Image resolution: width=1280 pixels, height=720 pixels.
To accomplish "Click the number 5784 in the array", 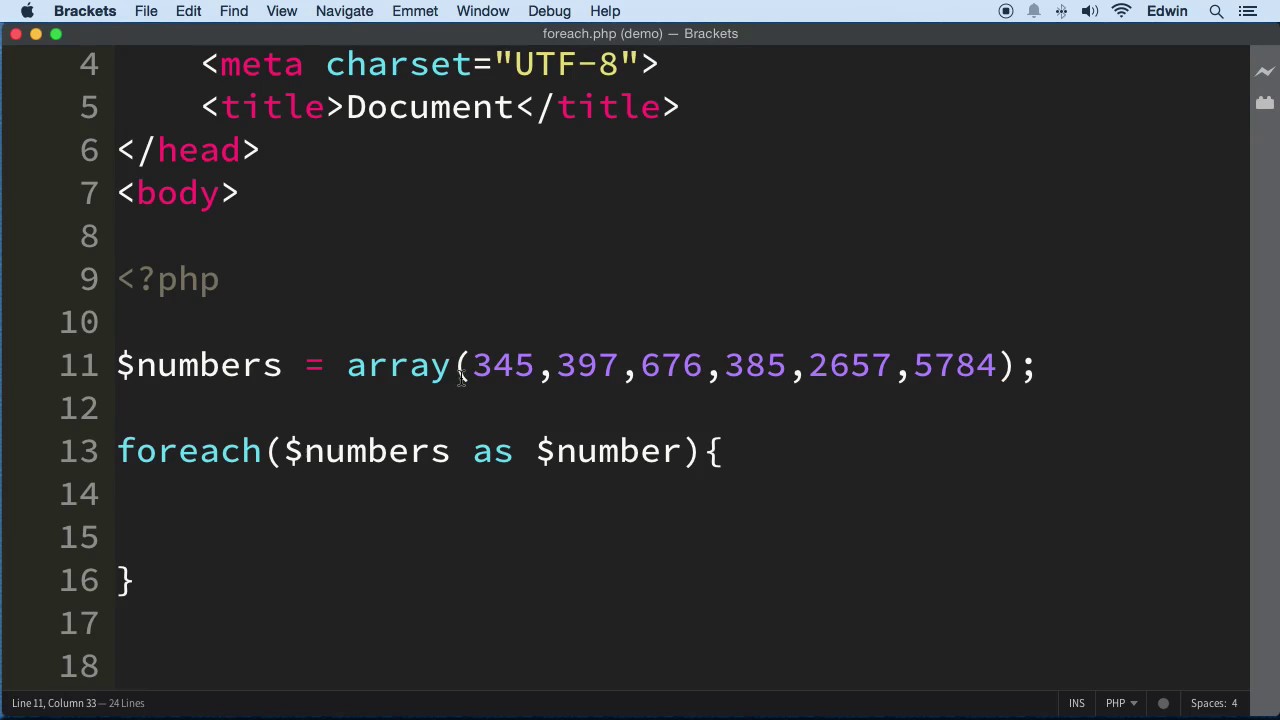I will click(955, 365).
